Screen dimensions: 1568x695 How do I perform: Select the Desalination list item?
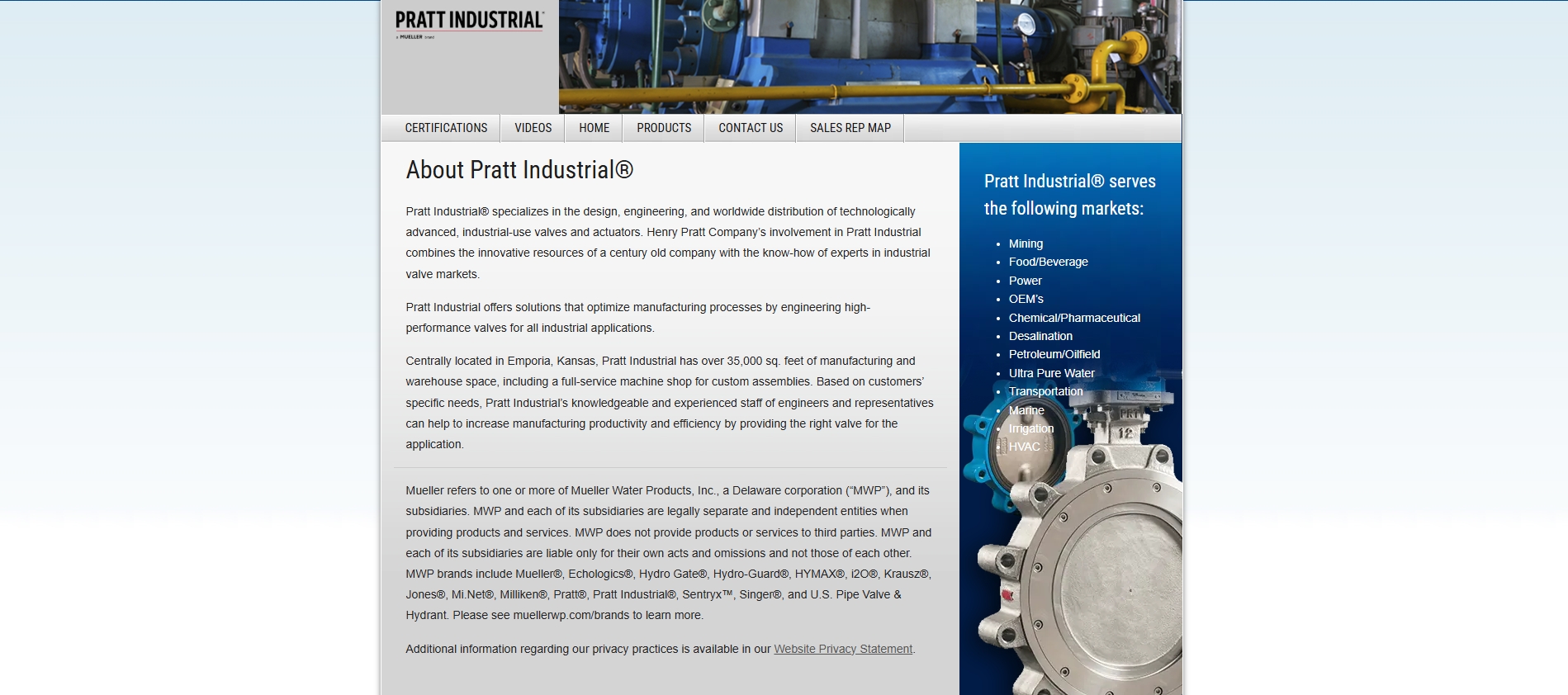(x=1040, y=336)
